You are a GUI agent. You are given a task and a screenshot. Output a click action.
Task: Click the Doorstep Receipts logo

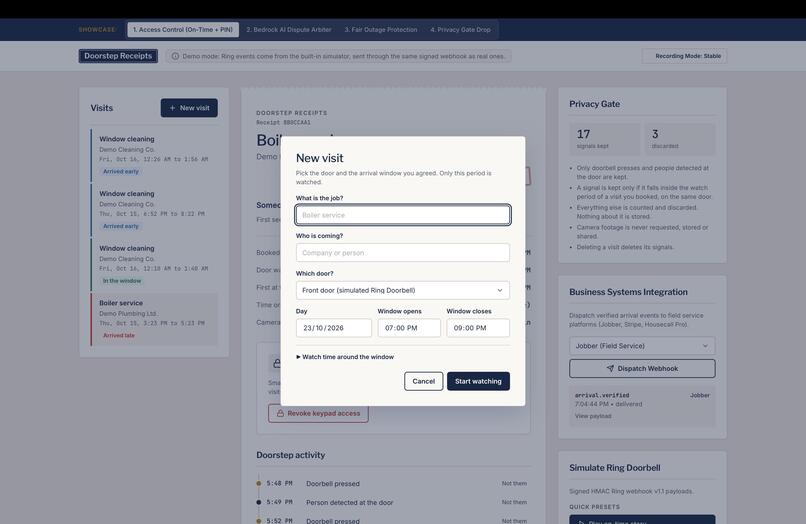118,56
